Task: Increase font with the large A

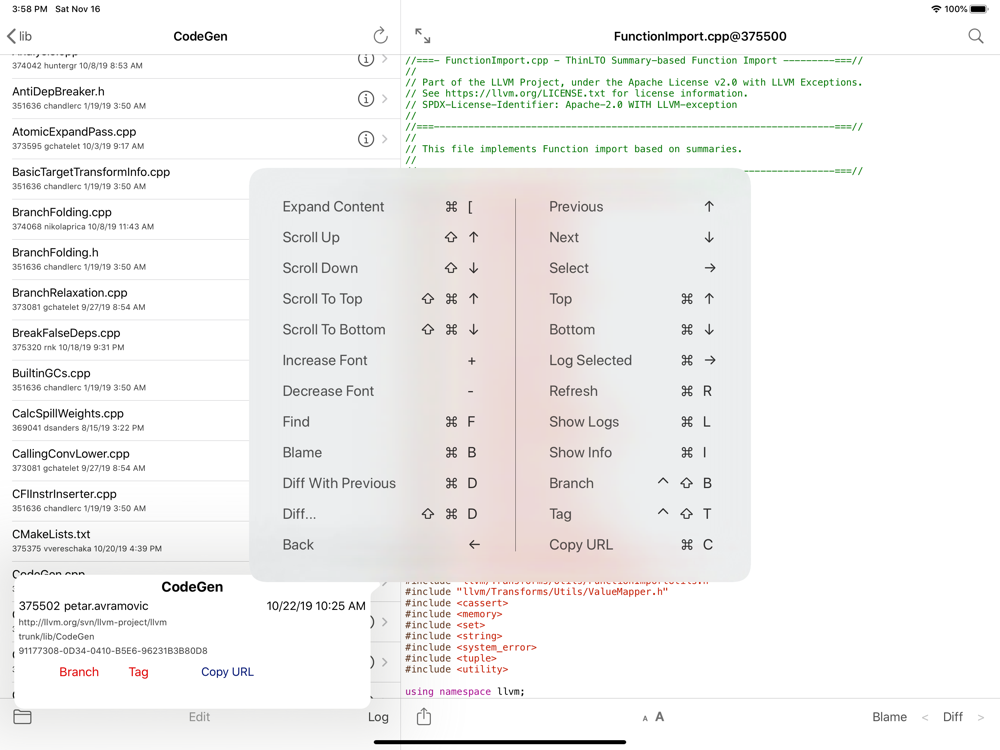Action: click(659, 717)
